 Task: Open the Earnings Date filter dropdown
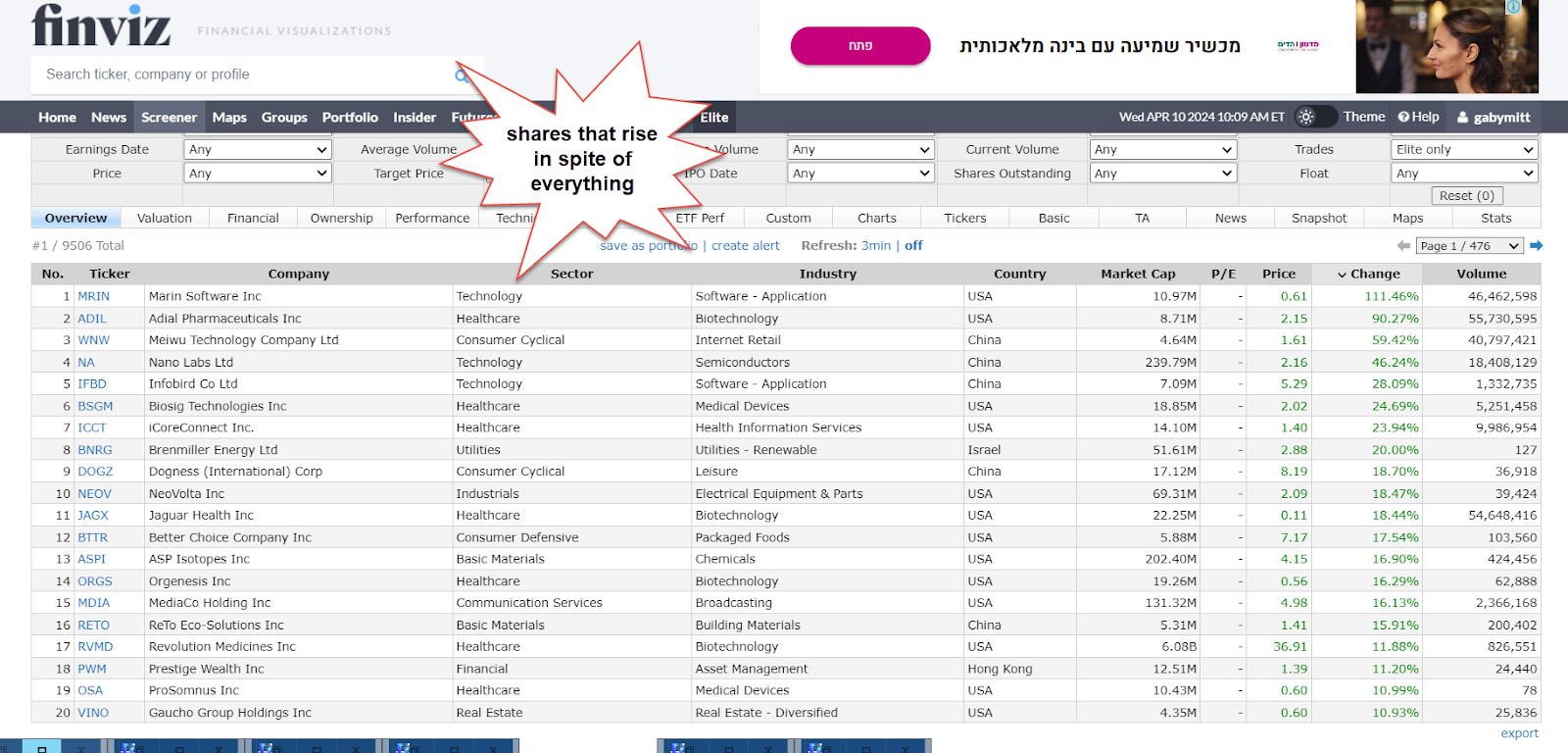click(x=258, y=150)
